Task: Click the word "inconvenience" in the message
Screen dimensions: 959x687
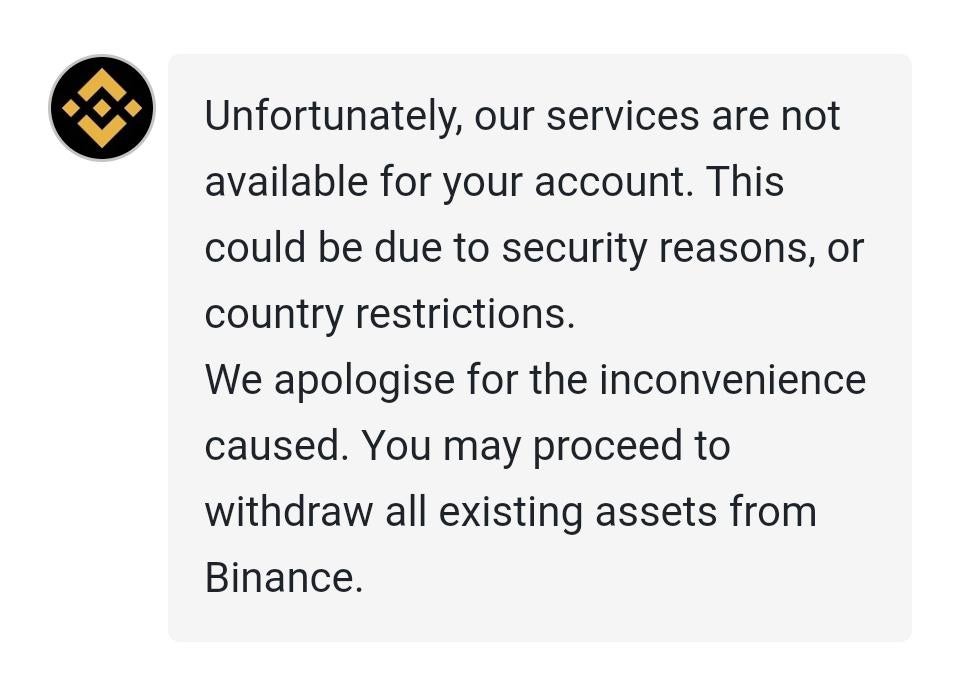Action: click(732, 380)
